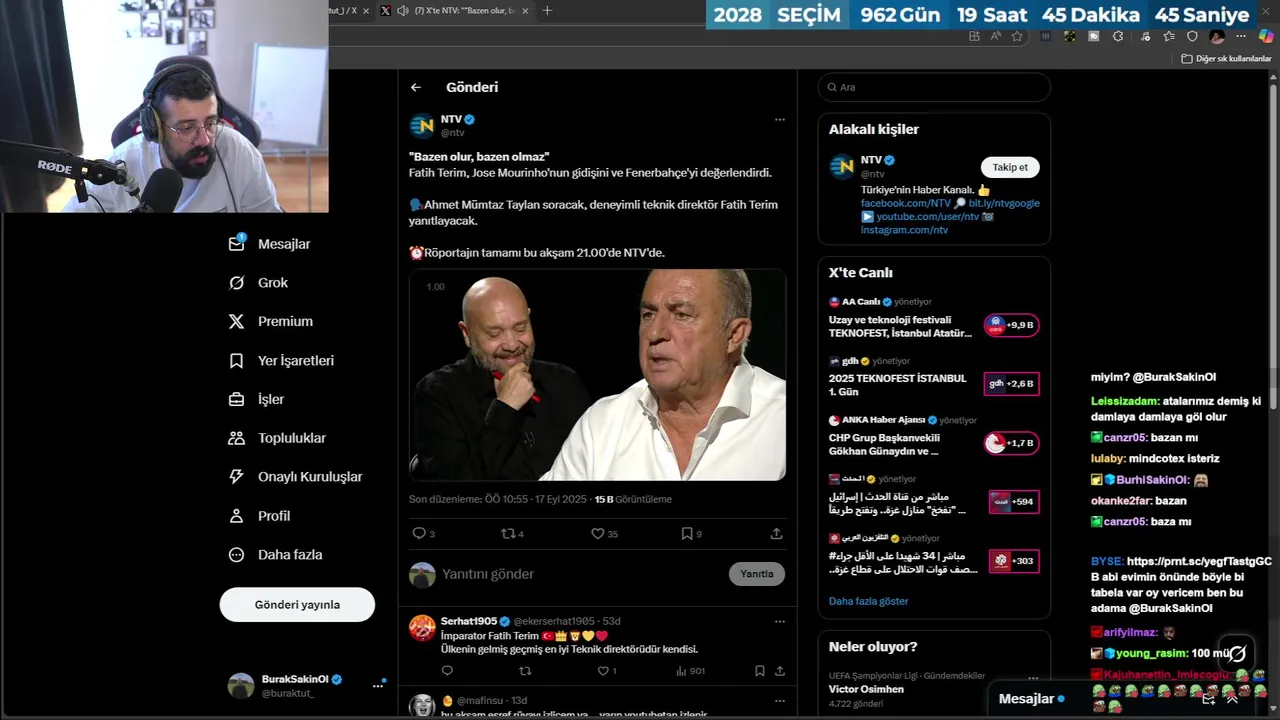Click NTV avatar on the post

coord(422,126)
